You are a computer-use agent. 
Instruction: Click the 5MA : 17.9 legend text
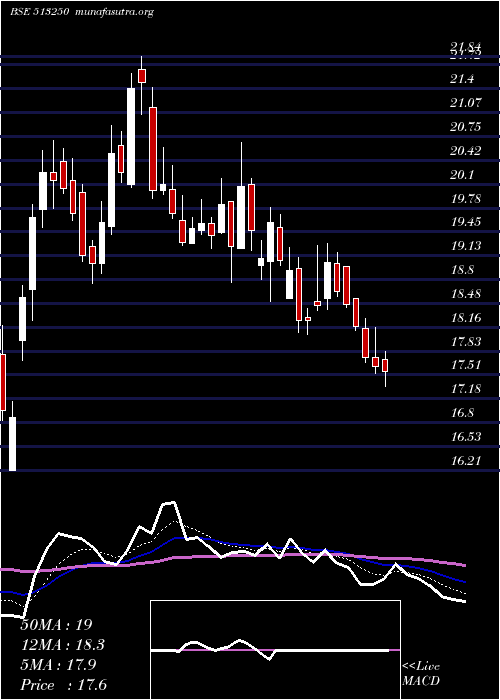click(x=58, y=665)
